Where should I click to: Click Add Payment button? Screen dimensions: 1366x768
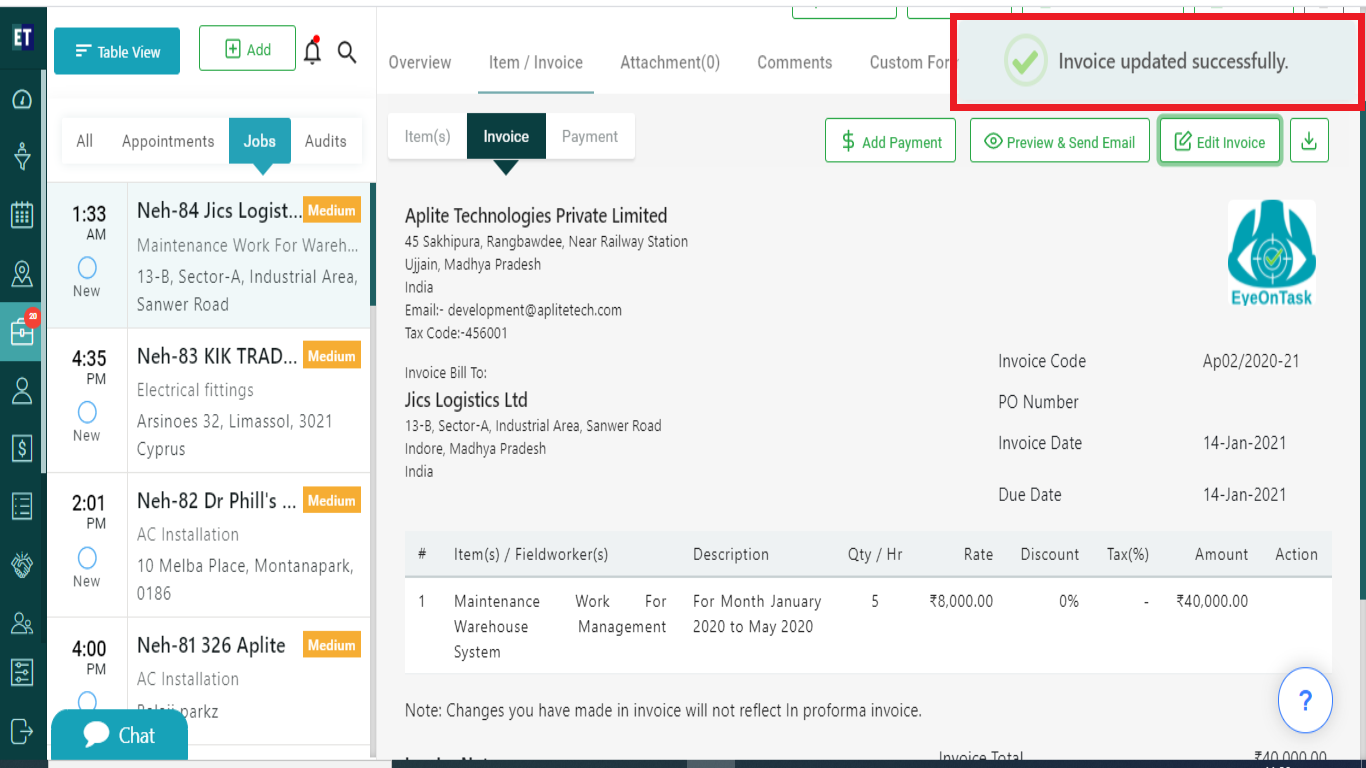point(890,141)
